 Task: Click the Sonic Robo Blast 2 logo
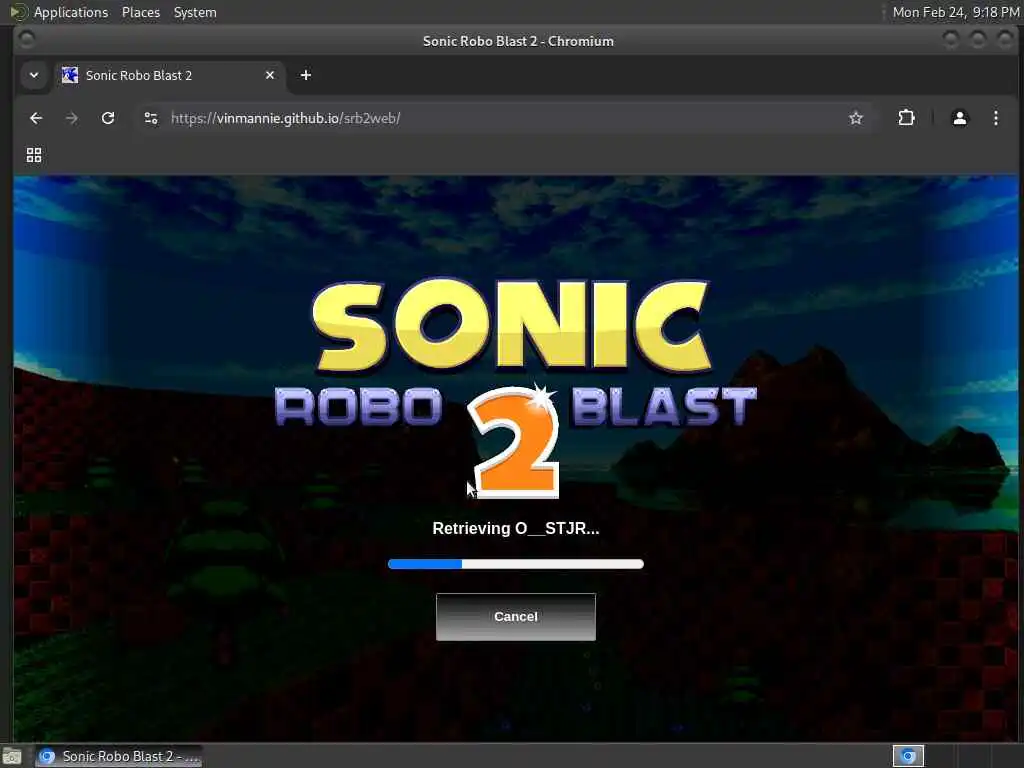[x=515, y=388]
